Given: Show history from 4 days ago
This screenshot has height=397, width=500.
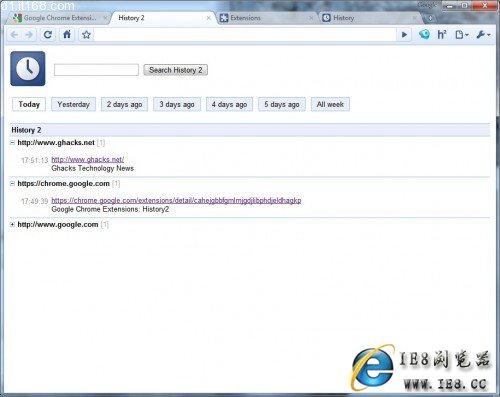Looking at the screenshot, I should point(229,104).
